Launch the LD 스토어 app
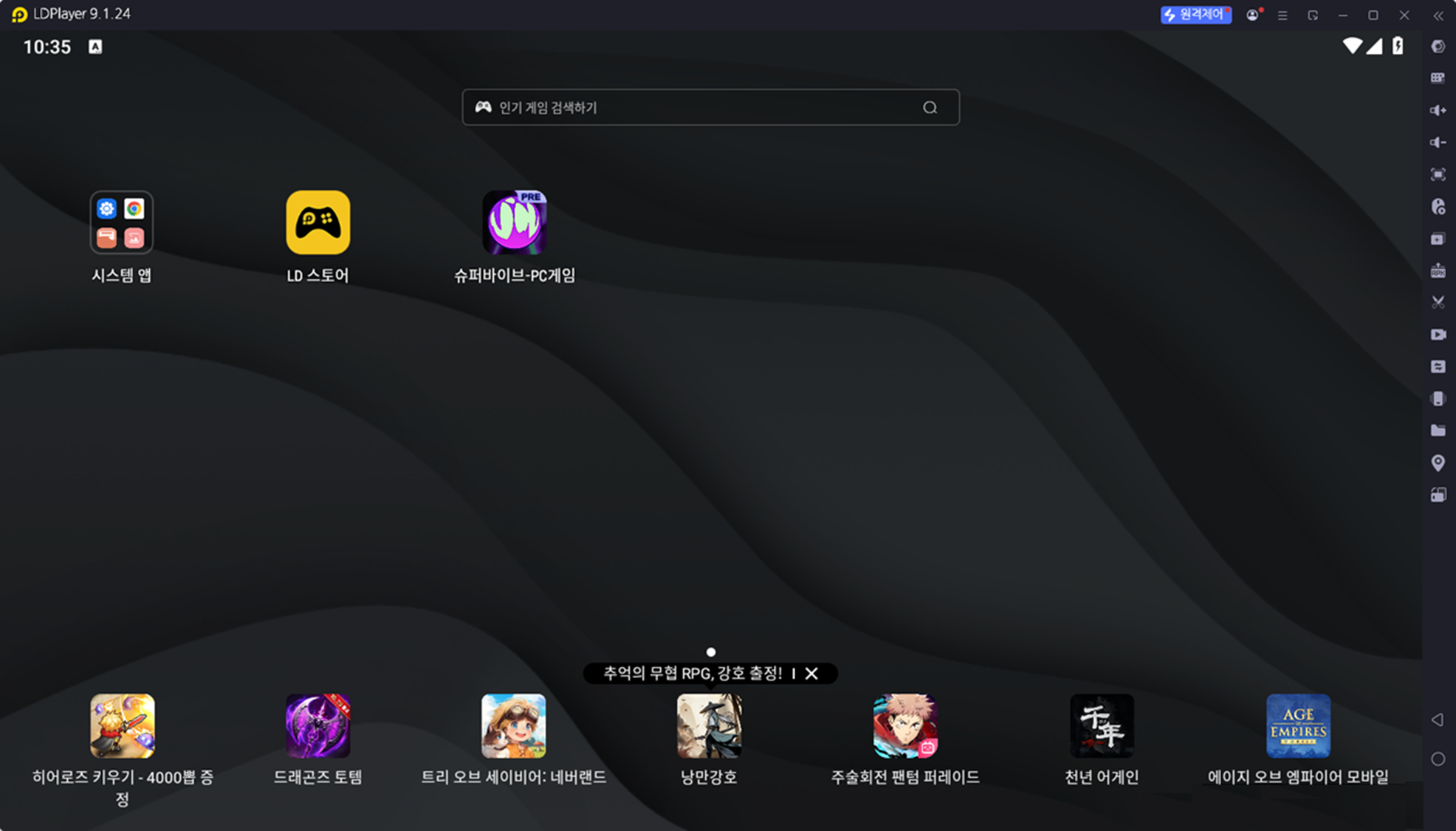Viewport: 1456px width, 831px height. [318, 222]
